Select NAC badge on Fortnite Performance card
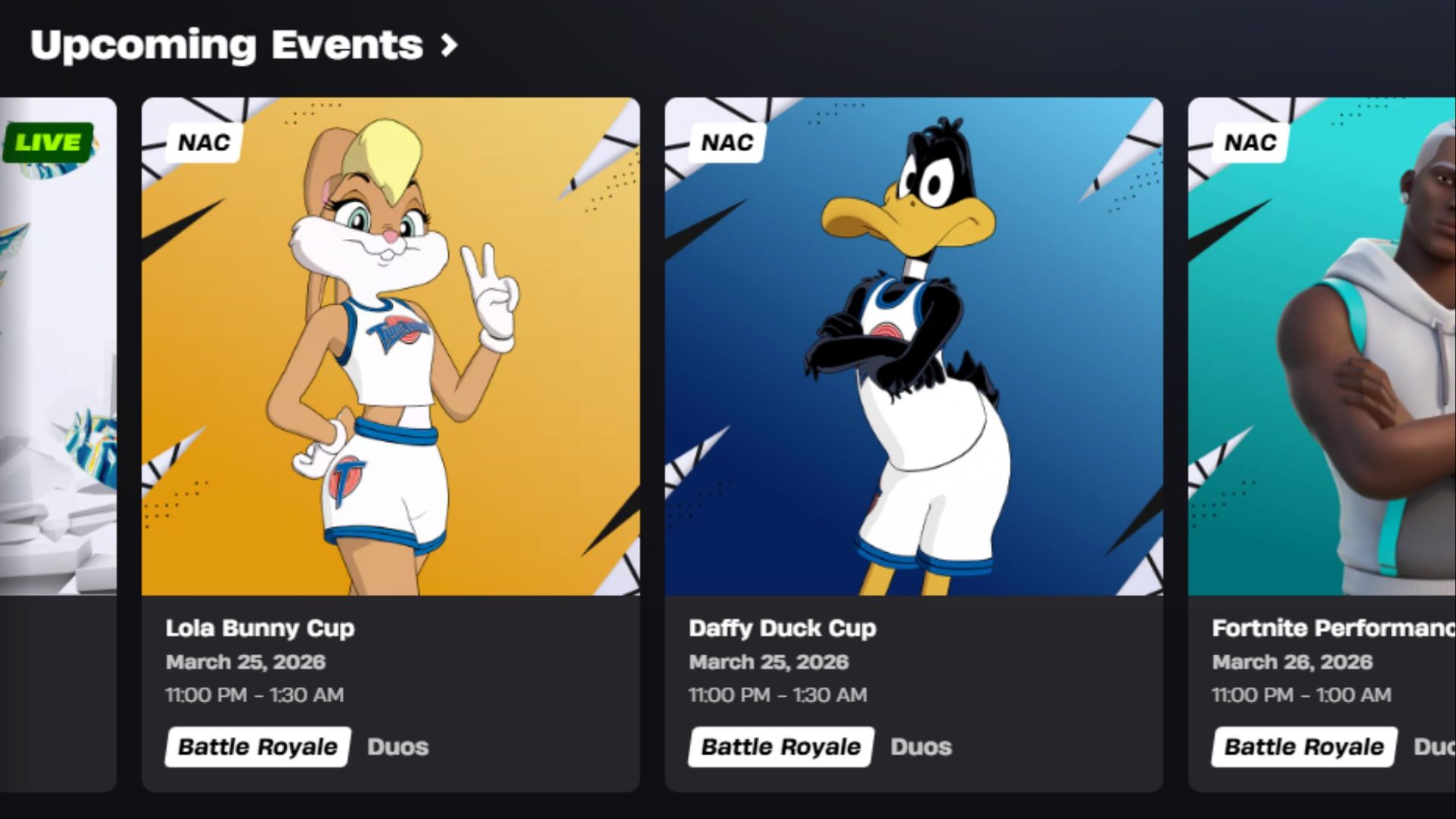This screenshot has width=1456, height=819. tap(1250, 143)
